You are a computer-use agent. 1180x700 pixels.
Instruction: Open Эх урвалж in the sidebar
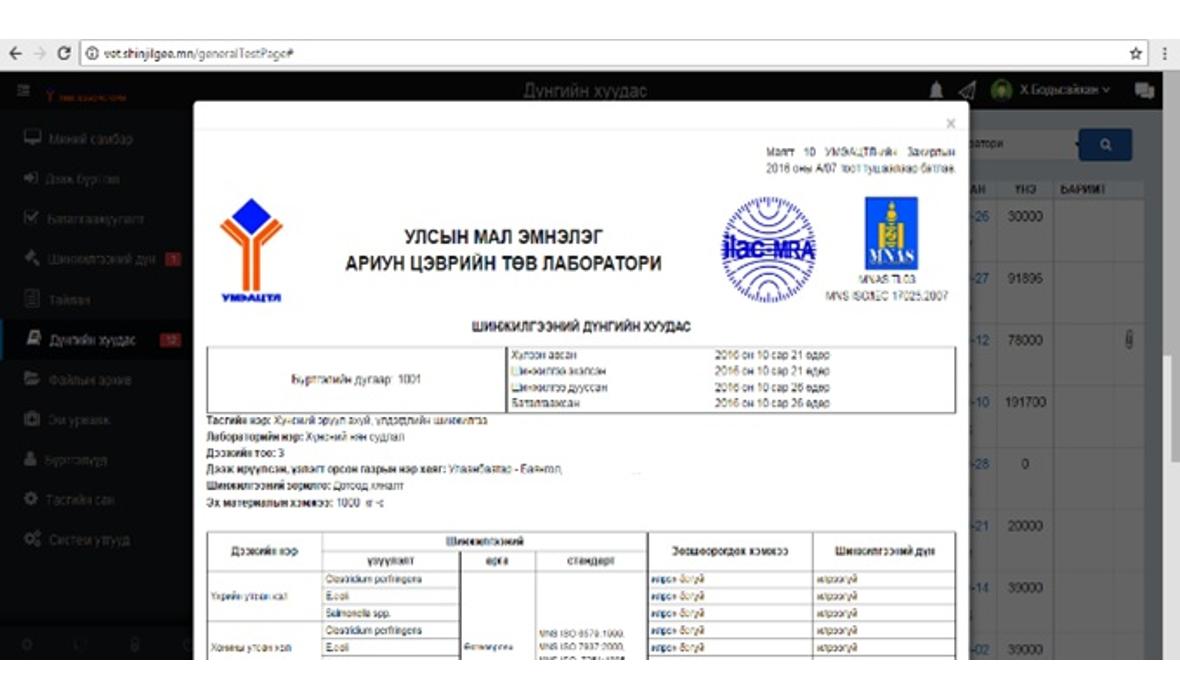(x=67, y=419)
